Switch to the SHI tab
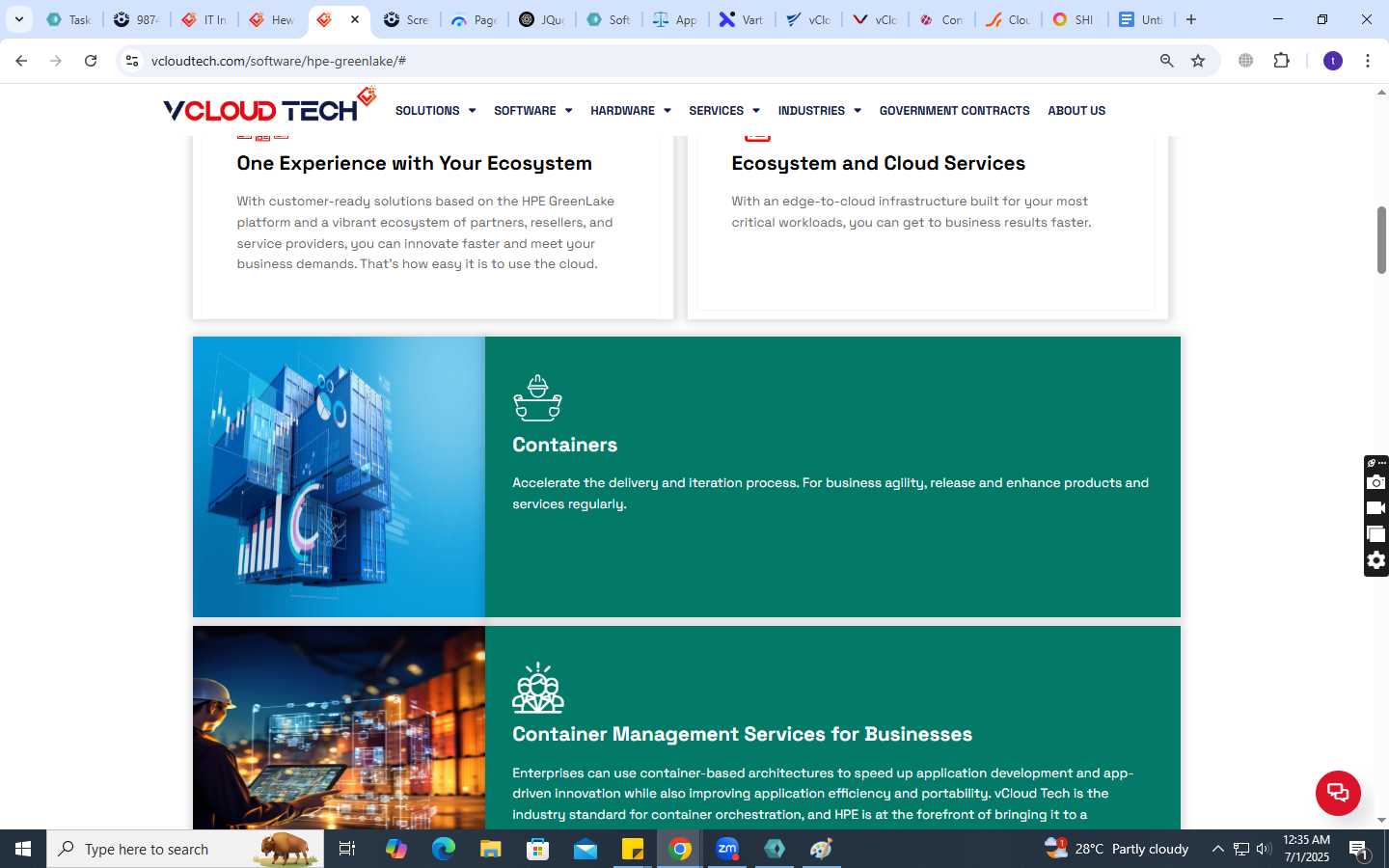 click(1074, 19)
